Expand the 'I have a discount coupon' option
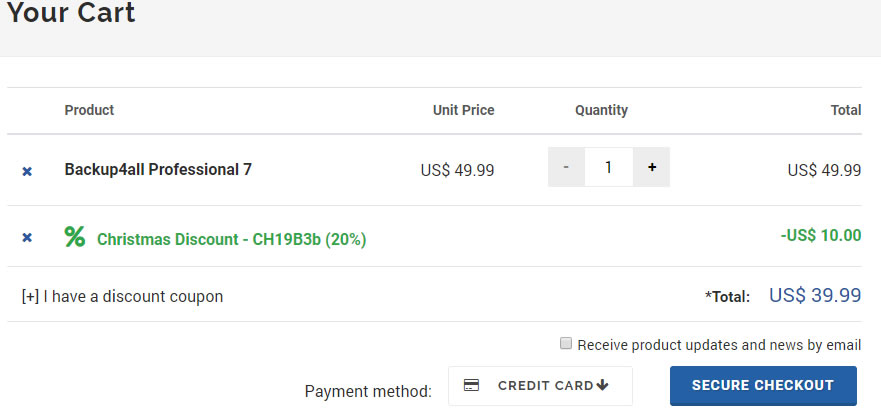 click(x=122, y=296)
